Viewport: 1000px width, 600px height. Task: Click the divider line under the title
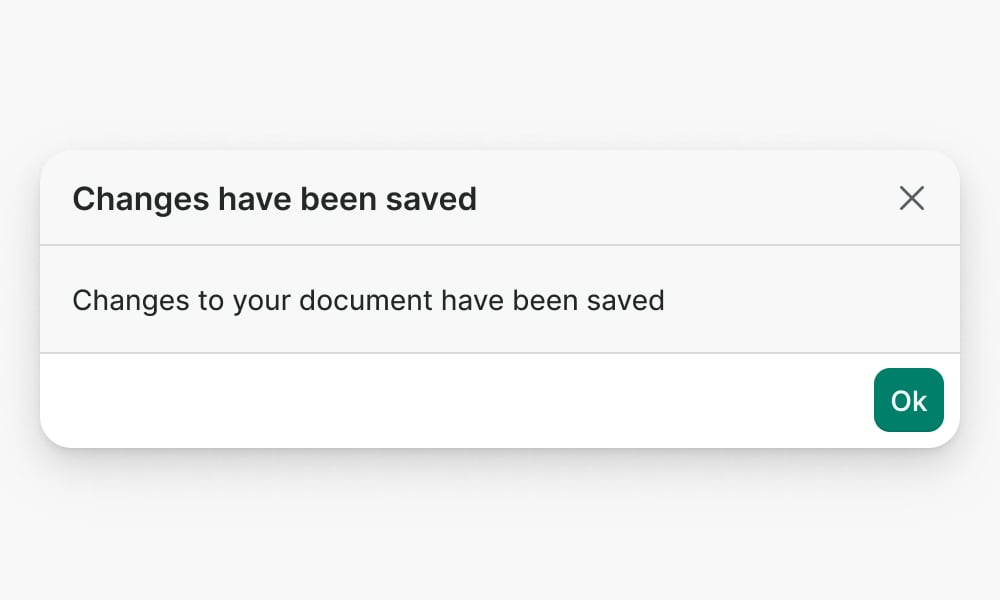[x=500, y=245]
